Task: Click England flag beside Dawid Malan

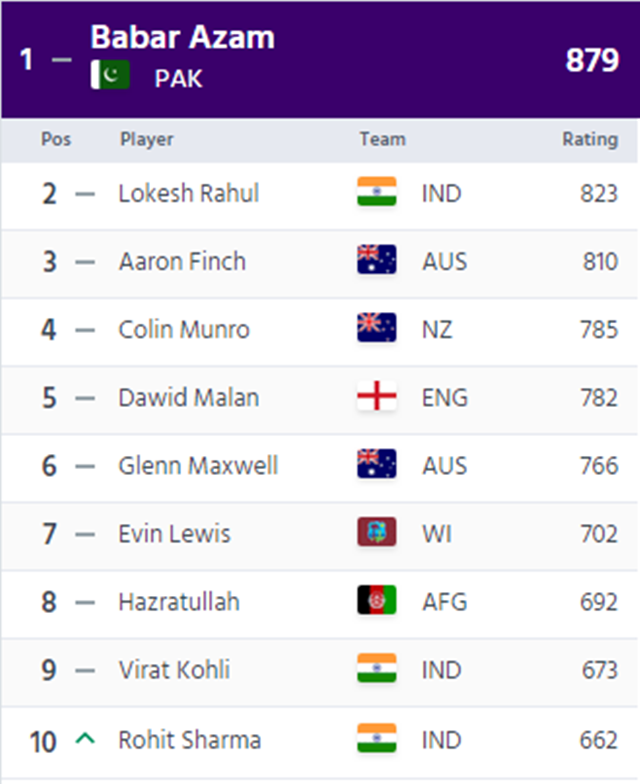Action: click(x=377, y=396)
